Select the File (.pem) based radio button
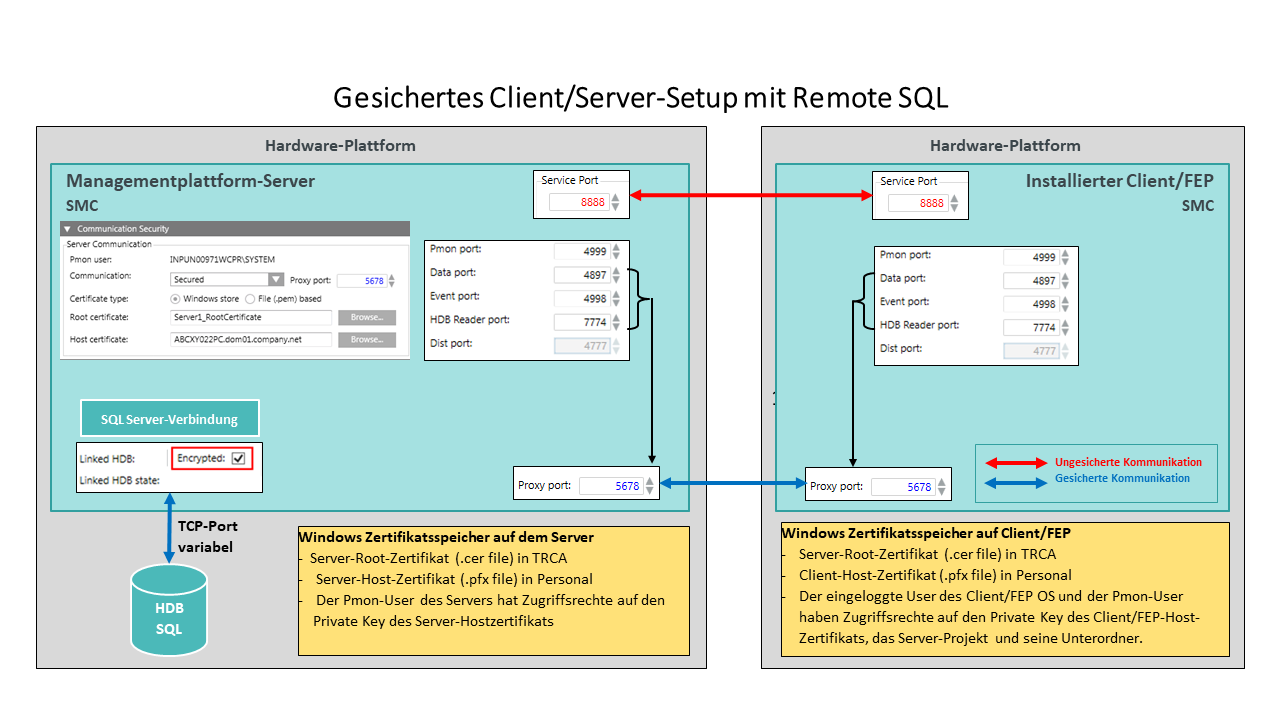 tap(250, 299)
